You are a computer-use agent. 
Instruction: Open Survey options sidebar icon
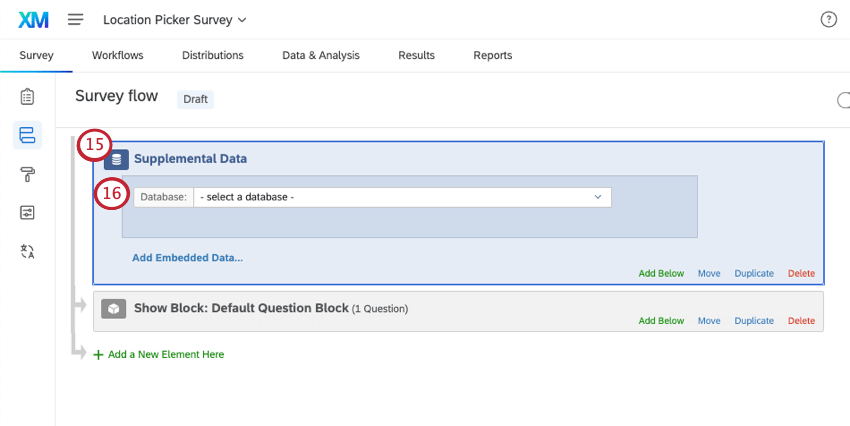click(27, 212)
